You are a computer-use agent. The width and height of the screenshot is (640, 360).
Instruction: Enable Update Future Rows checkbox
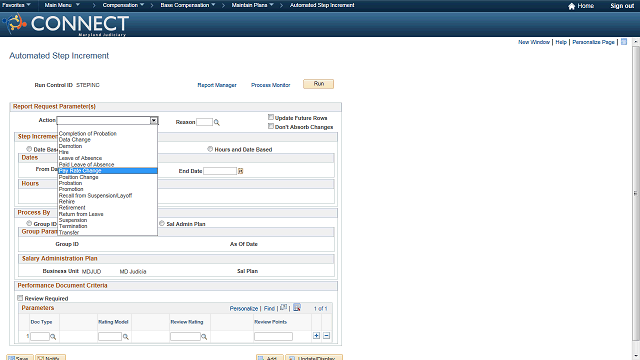[x=271, y=117]
